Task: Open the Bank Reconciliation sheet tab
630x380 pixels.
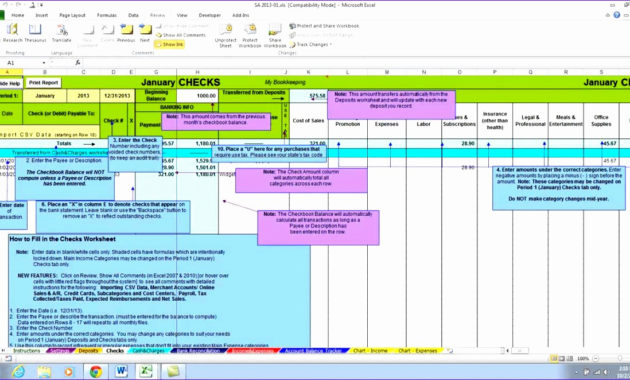Action: [x=198, y=351]
